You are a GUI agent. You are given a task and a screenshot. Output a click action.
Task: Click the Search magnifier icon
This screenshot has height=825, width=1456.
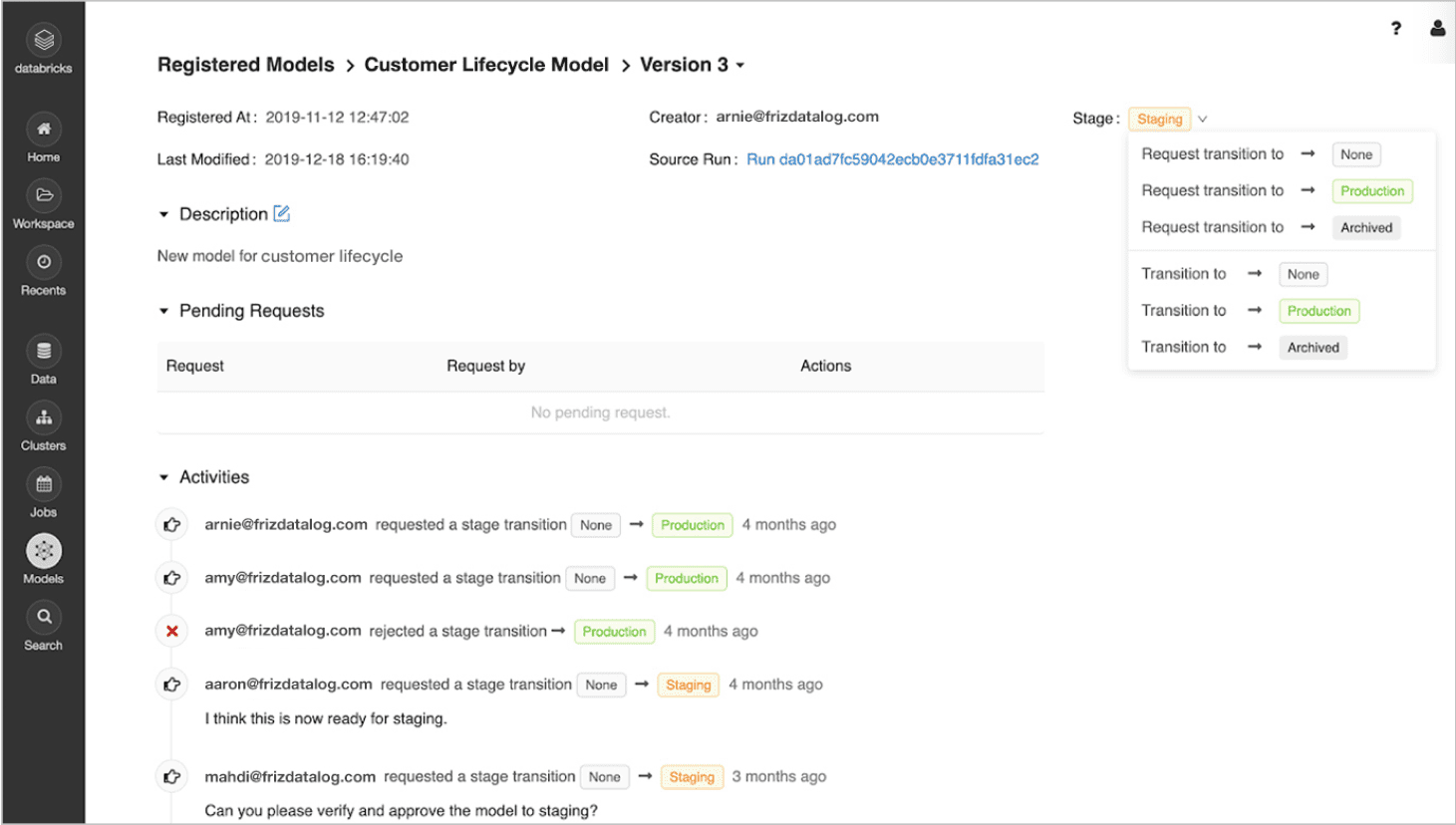pos(44,618)
